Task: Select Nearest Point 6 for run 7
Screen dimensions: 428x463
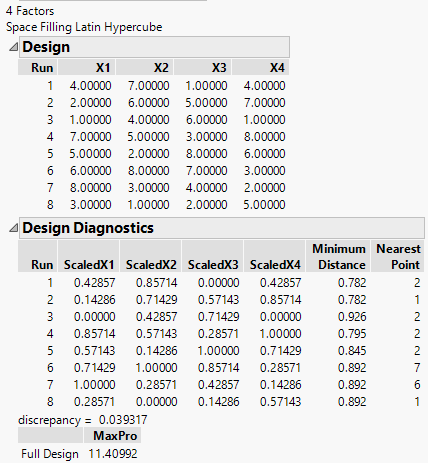Action: 417,385
